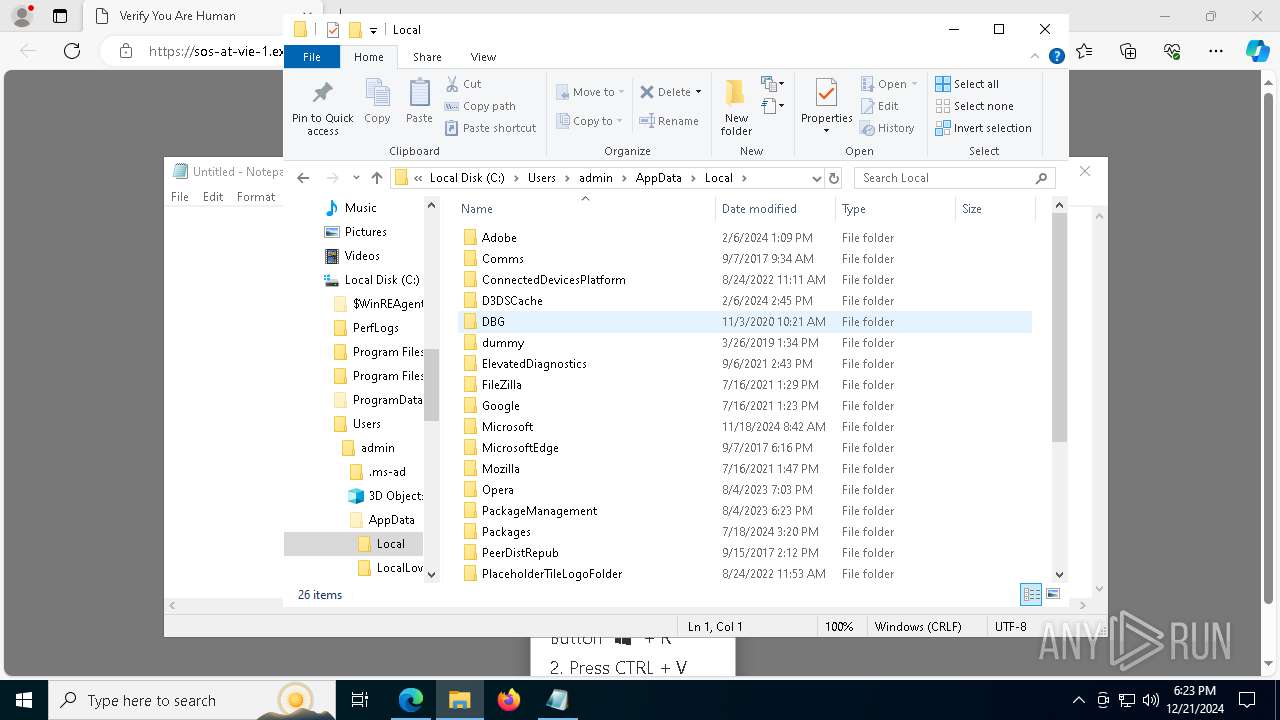Viewport: 1280px width, 720px height.
Task: Switch to details view layout icon
Action: [x=1031, y=594]
